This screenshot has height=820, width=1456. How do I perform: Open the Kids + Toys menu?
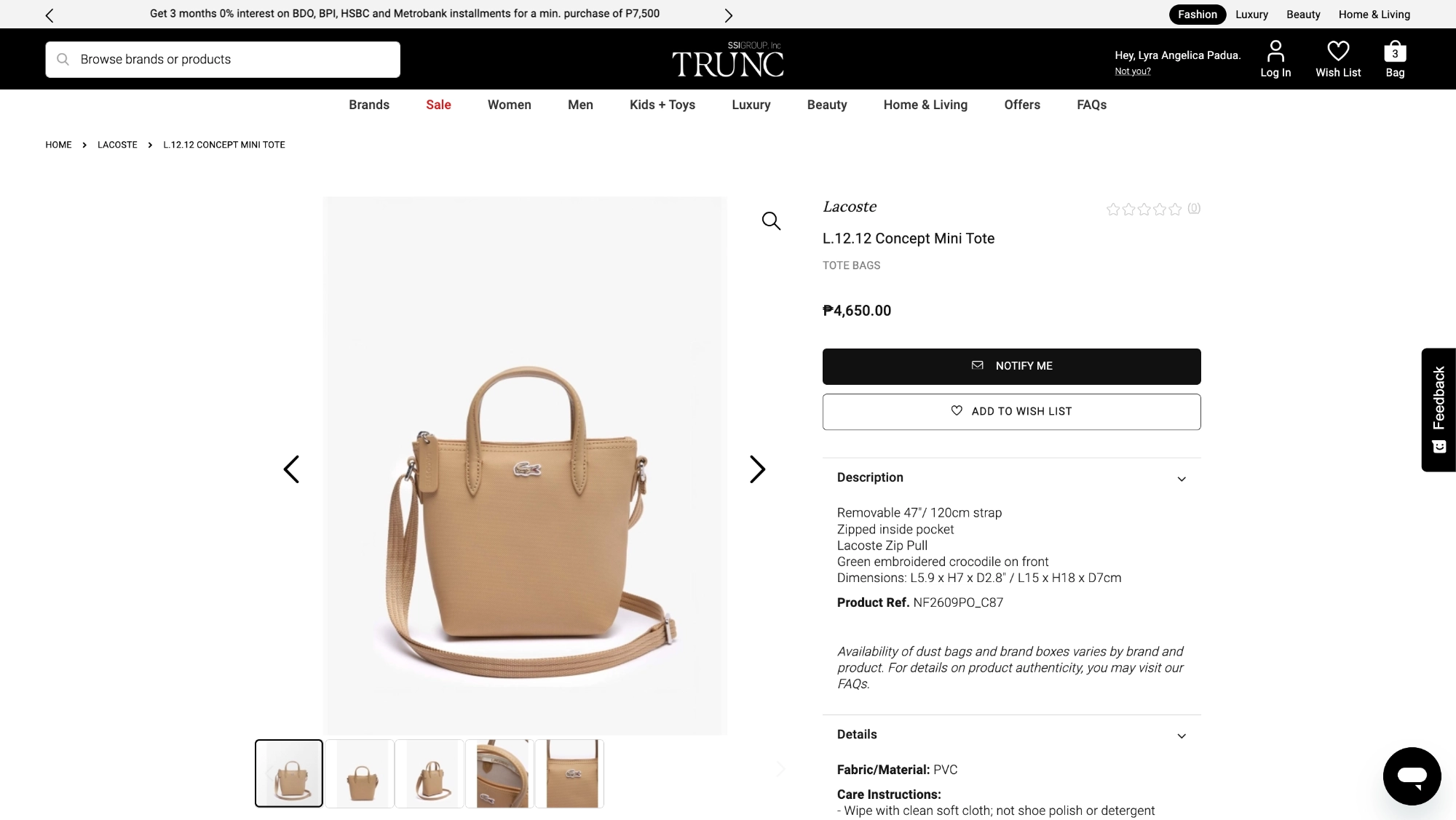click(x=662, y=105)
